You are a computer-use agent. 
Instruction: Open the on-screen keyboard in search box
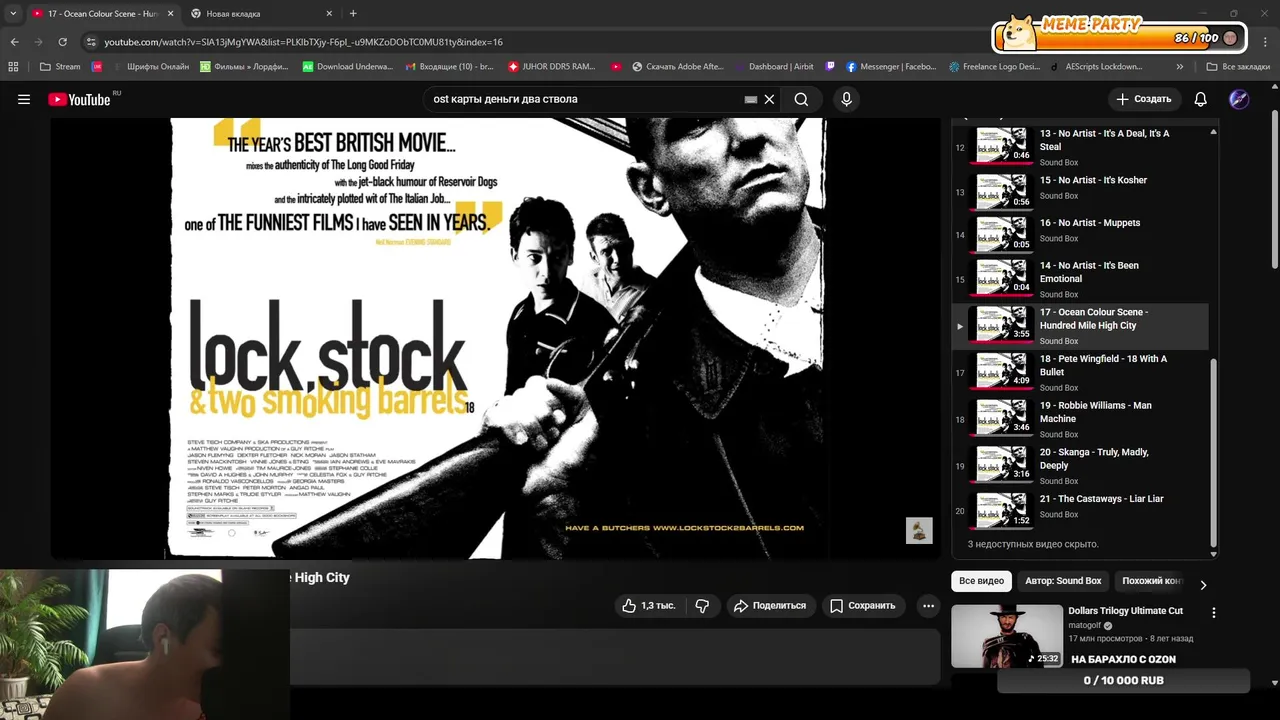click(x=751, y=99)
